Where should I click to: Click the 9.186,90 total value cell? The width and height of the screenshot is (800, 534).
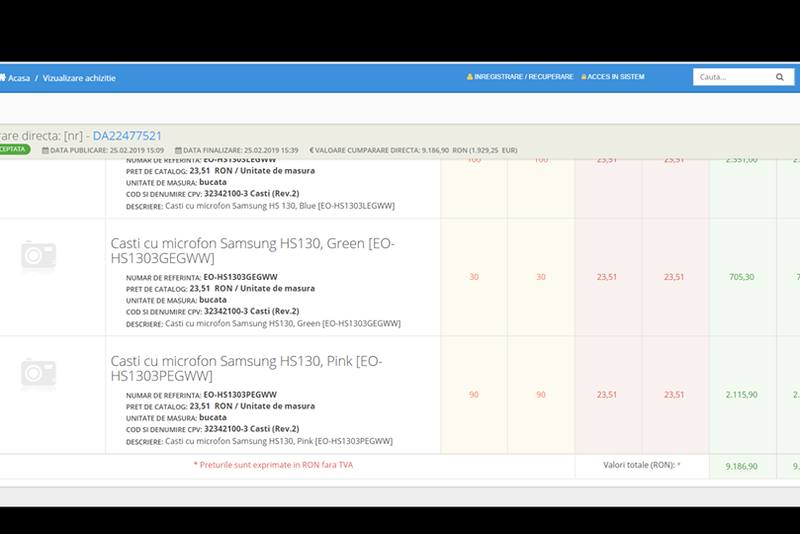(x=742, y=466)
